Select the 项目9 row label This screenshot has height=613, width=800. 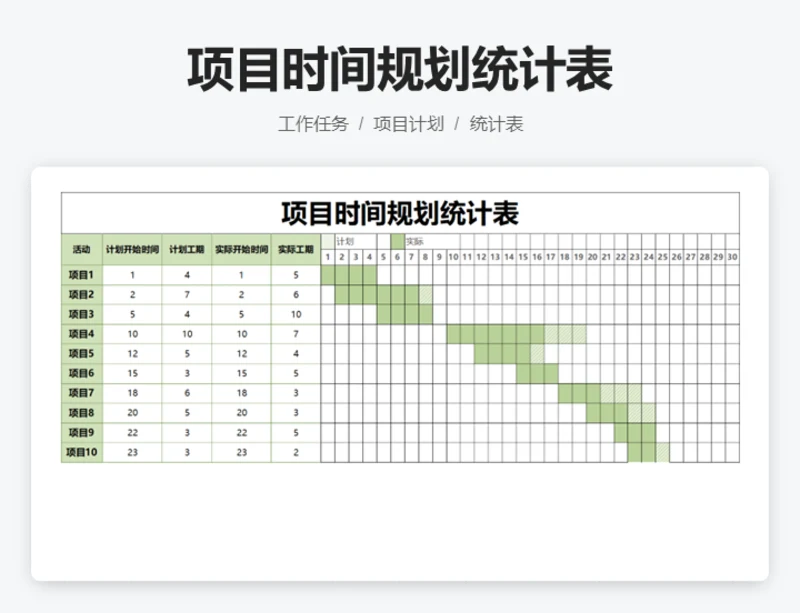(82, 433)
